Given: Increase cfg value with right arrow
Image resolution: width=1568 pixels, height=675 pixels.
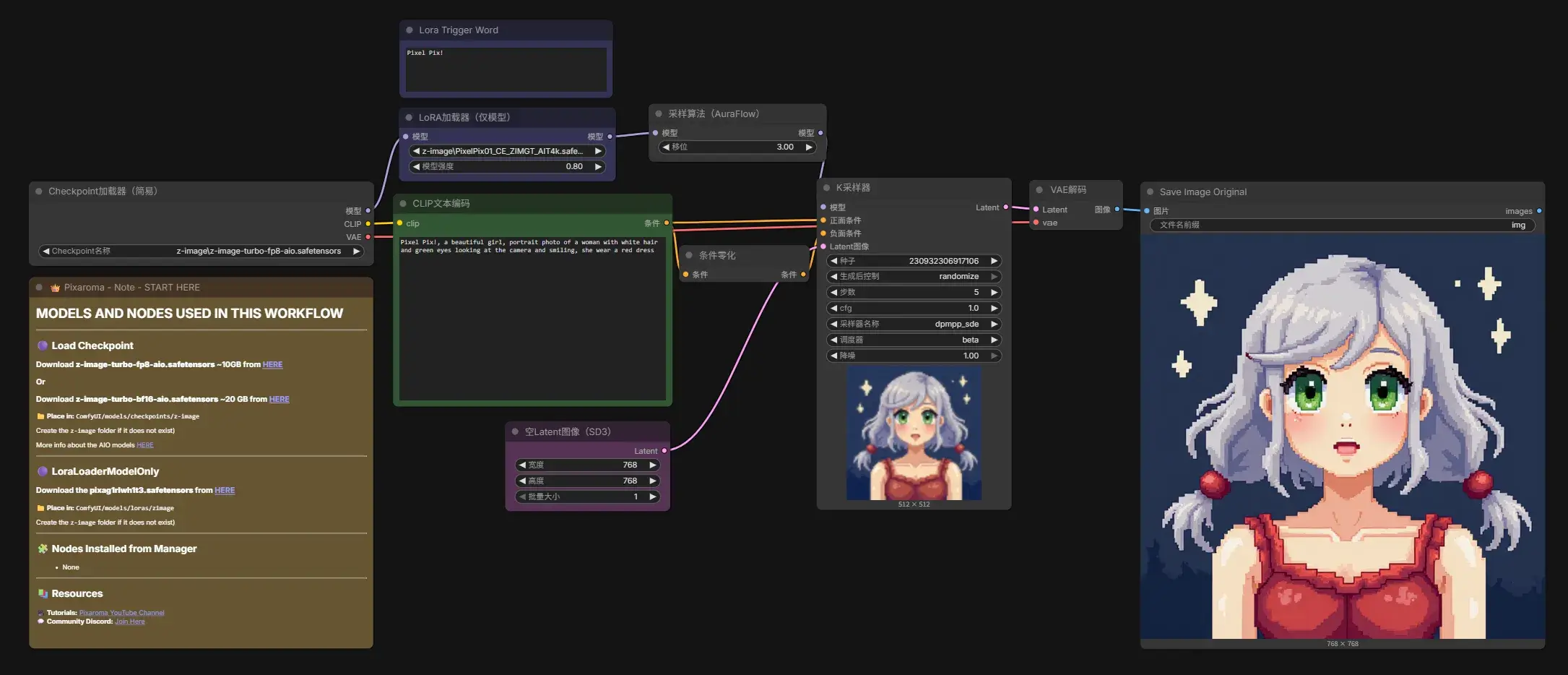Looking at the screenshot, I should [x=994, y=309].
